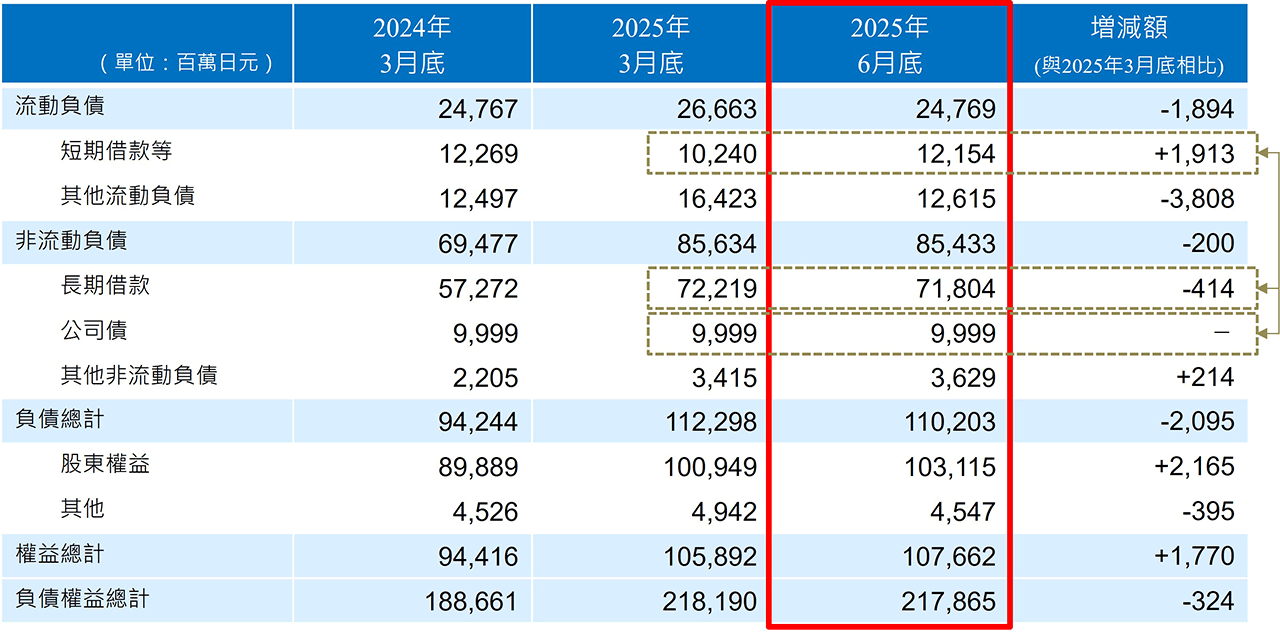Screen dimensions: 1280x633
Task: Click the value 105,892
Action: (711, 557)
